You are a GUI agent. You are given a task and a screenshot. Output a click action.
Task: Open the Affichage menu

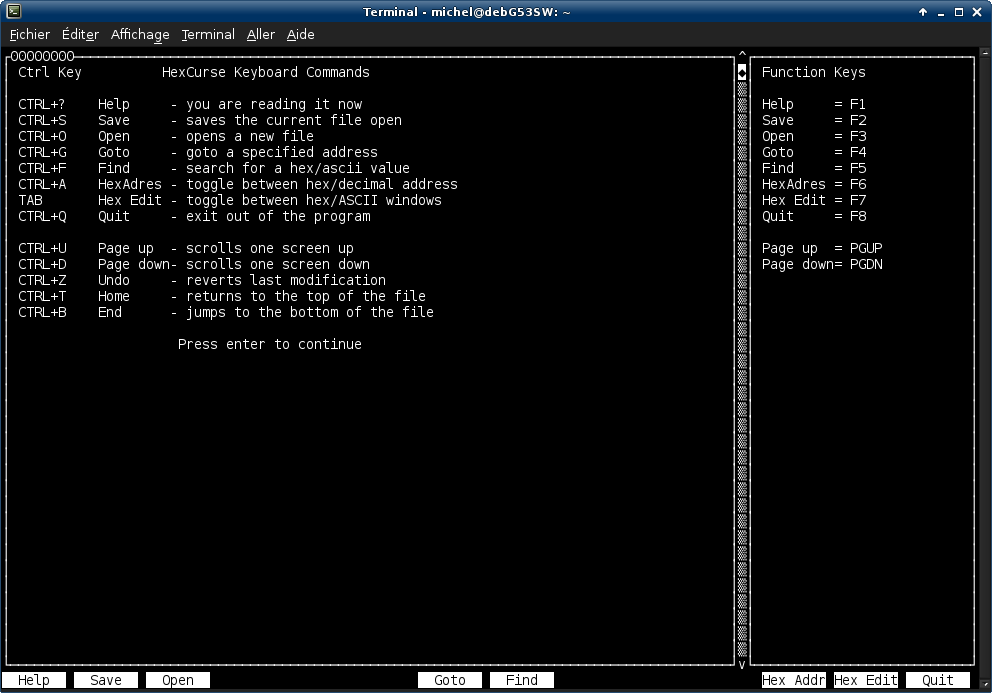coord(140,35)
